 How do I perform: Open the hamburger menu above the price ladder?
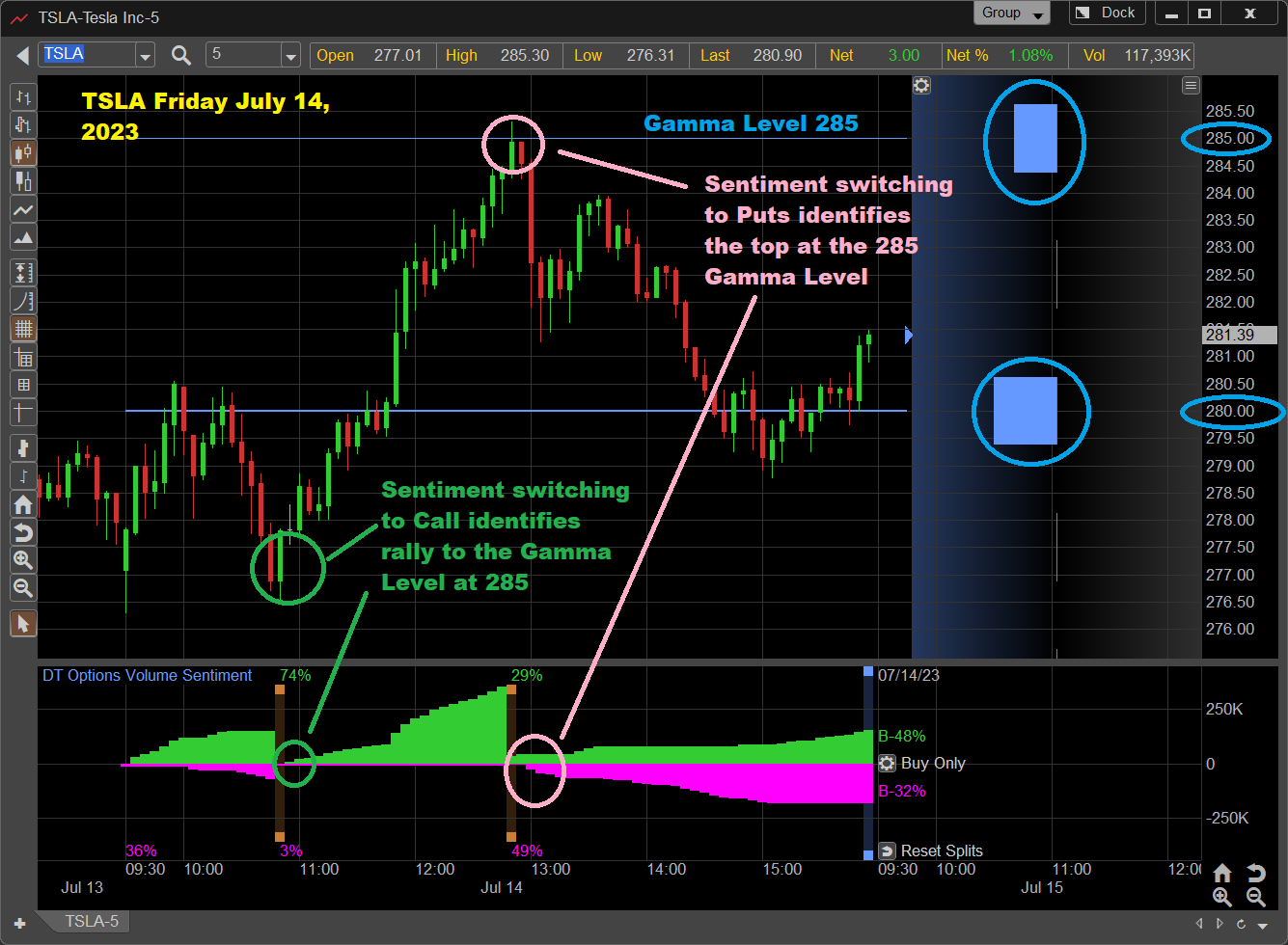[x=1191, y=86]
